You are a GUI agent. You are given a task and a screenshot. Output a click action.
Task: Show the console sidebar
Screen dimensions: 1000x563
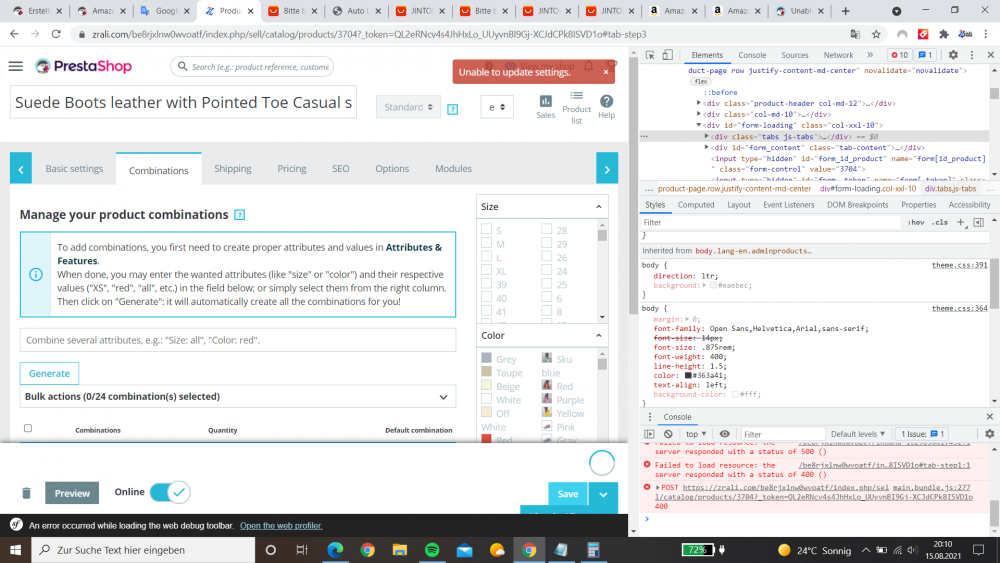click(649, 434)
